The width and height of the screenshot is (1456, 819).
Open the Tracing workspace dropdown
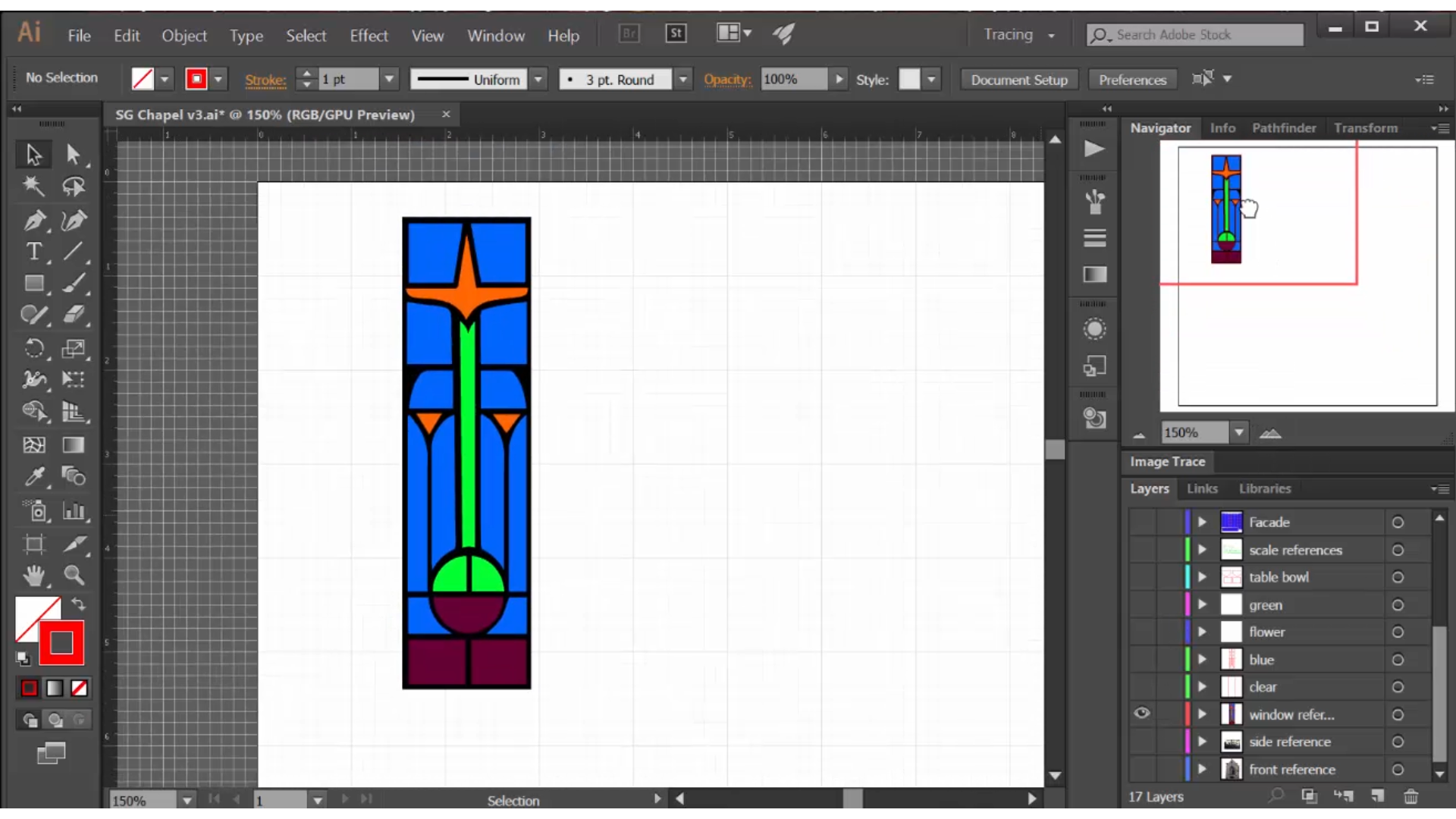click(1019, 35)
